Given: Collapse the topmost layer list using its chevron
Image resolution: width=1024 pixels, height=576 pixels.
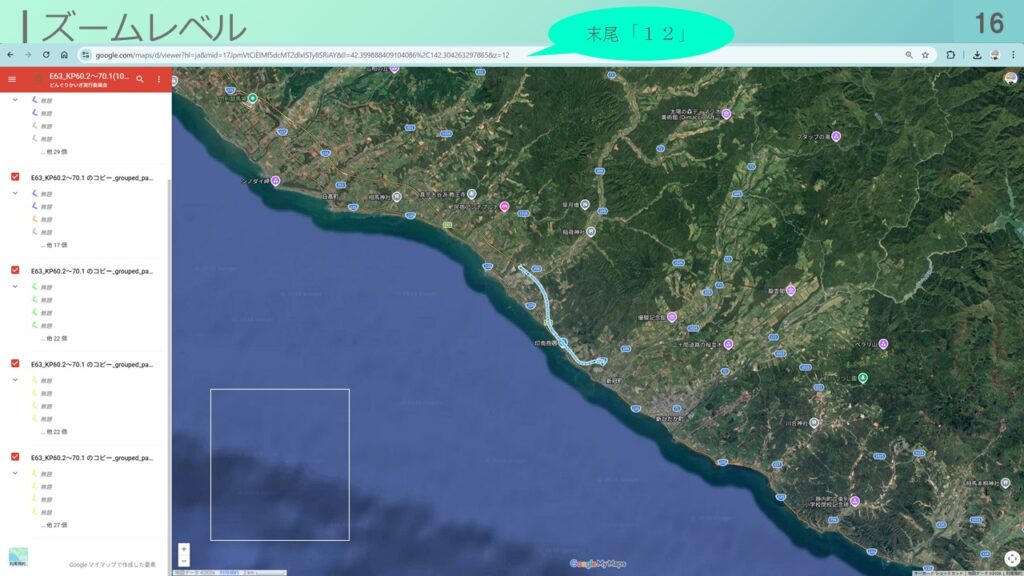Looking at the screenshot, I should (15, 100).
